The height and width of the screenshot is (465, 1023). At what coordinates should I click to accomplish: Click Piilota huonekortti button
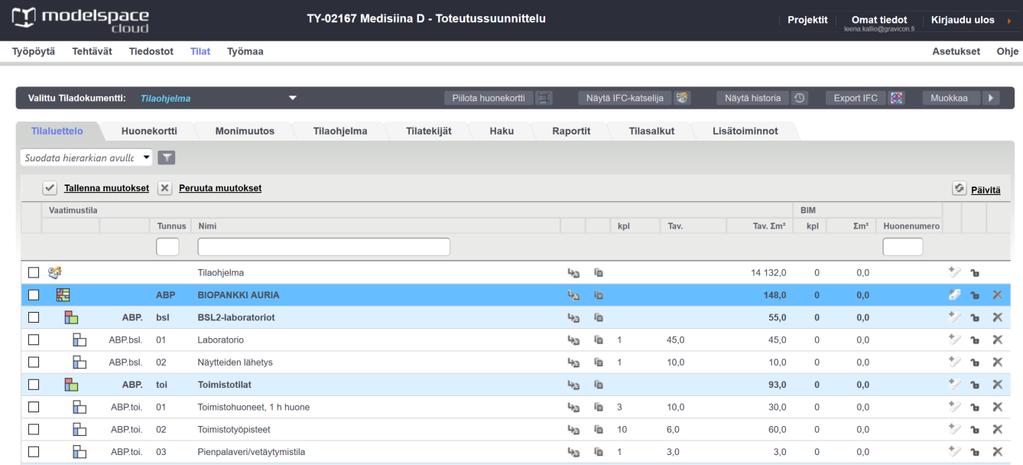(x=489, y=98)
